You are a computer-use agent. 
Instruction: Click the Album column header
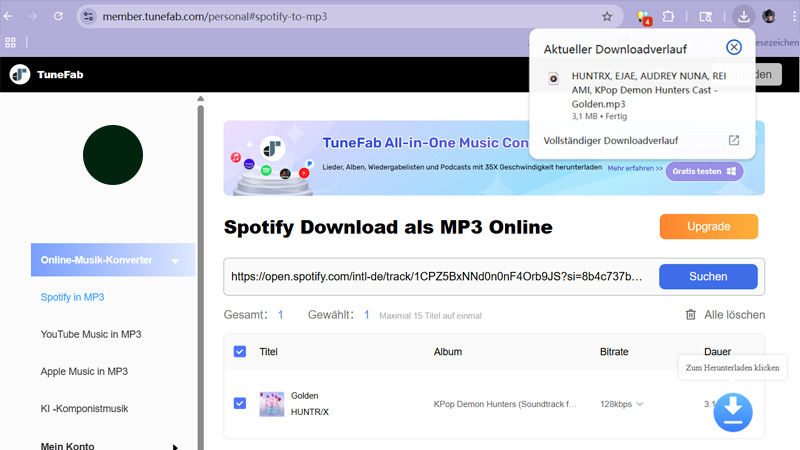448,352
